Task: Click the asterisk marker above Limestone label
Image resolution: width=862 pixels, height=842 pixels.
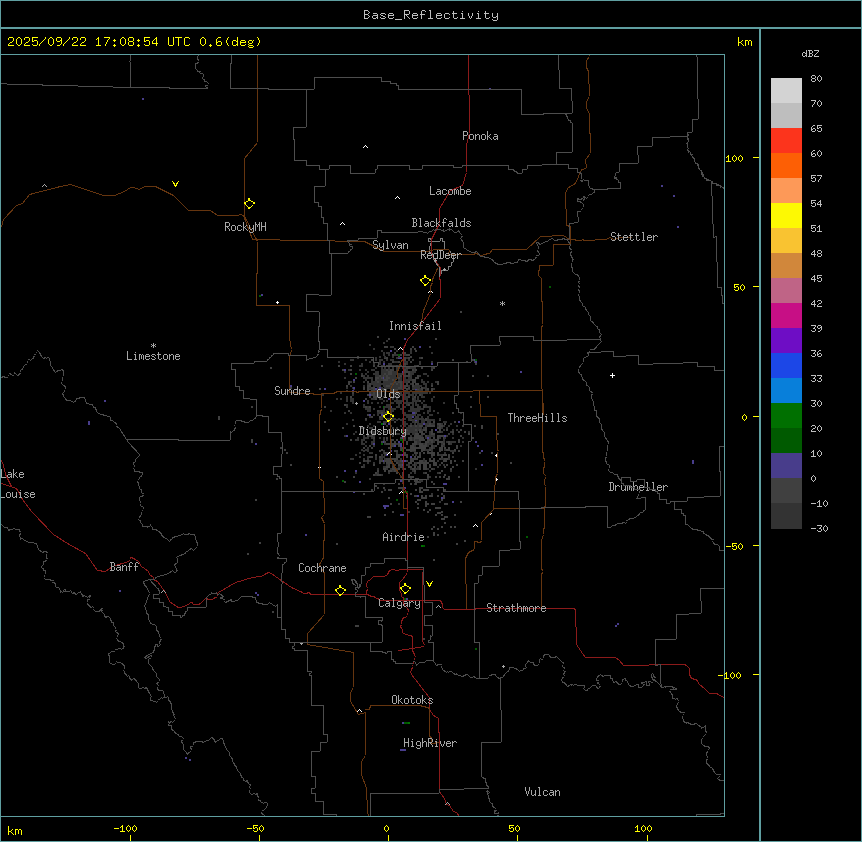Action: (153, 345)
